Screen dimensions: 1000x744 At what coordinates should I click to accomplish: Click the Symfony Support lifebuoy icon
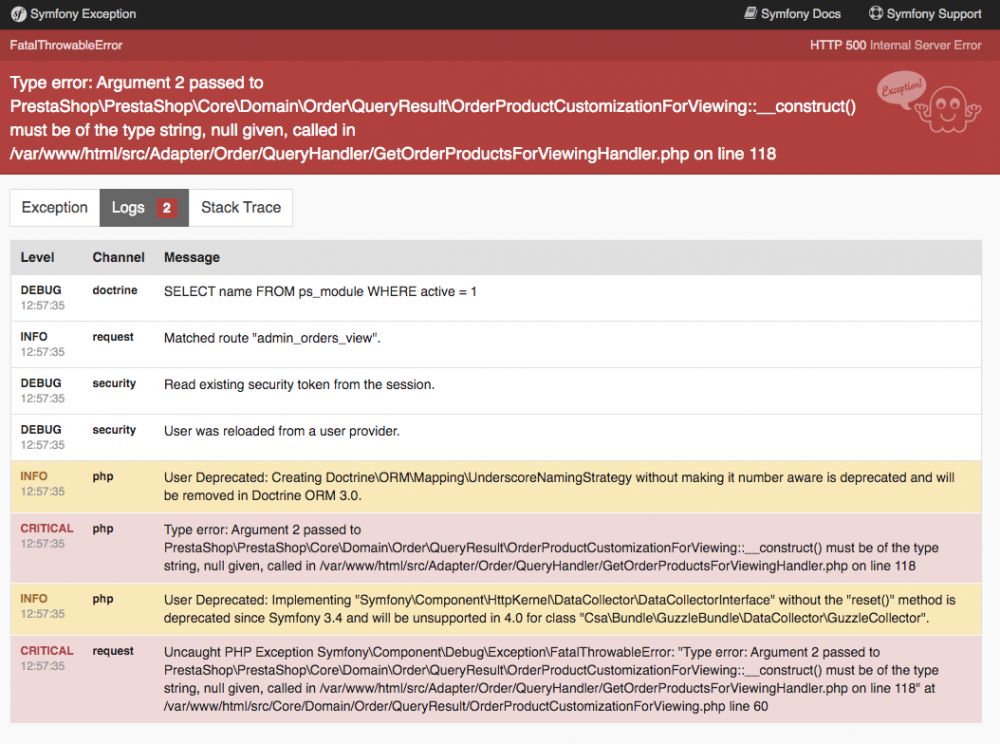(x=876, y=13)
